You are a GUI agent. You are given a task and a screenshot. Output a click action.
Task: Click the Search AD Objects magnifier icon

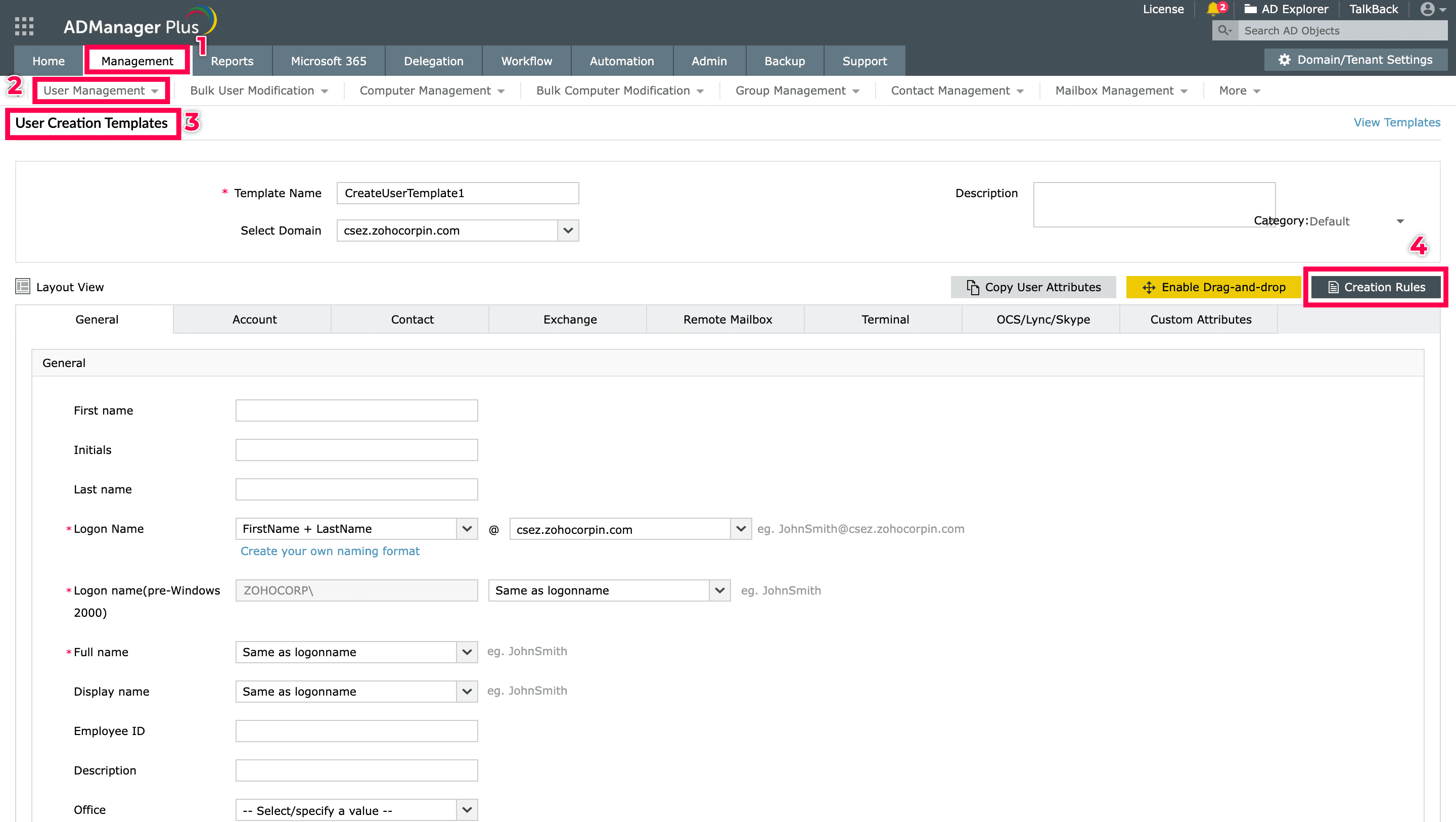pos(1224,30)
